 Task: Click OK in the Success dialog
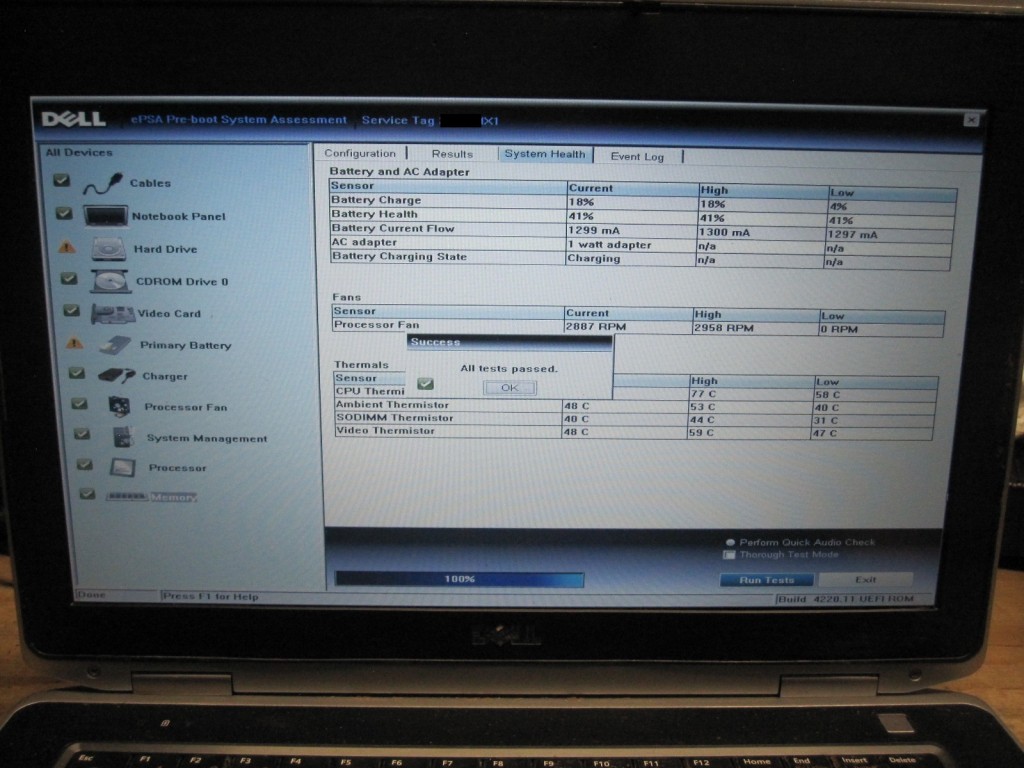click(x=509, y=387)
